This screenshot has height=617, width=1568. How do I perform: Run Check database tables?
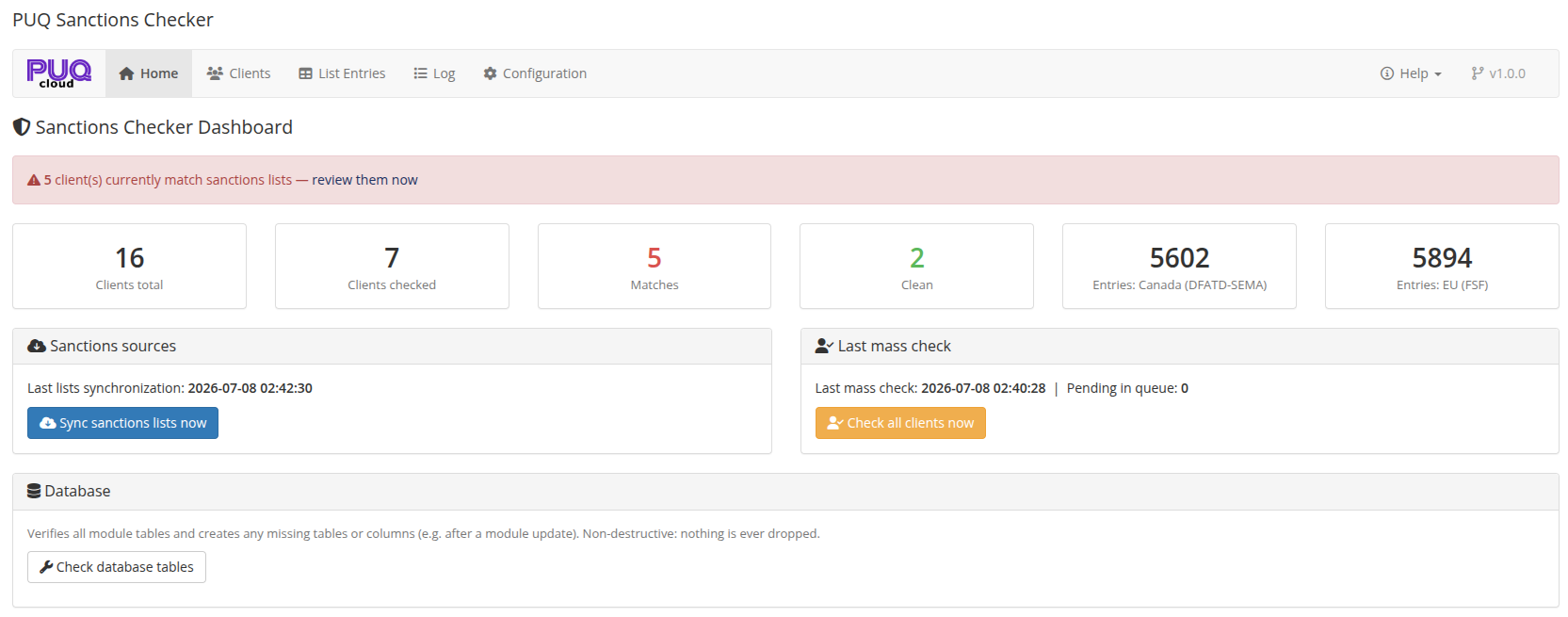click(117, 567)
